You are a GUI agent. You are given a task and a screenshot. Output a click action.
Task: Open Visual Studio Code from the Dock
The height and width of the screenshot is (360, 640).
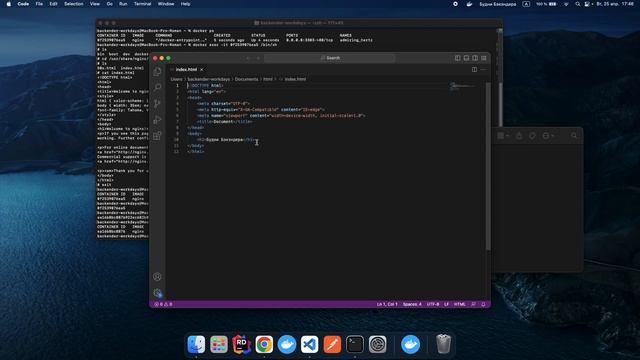tap(309, 344)
